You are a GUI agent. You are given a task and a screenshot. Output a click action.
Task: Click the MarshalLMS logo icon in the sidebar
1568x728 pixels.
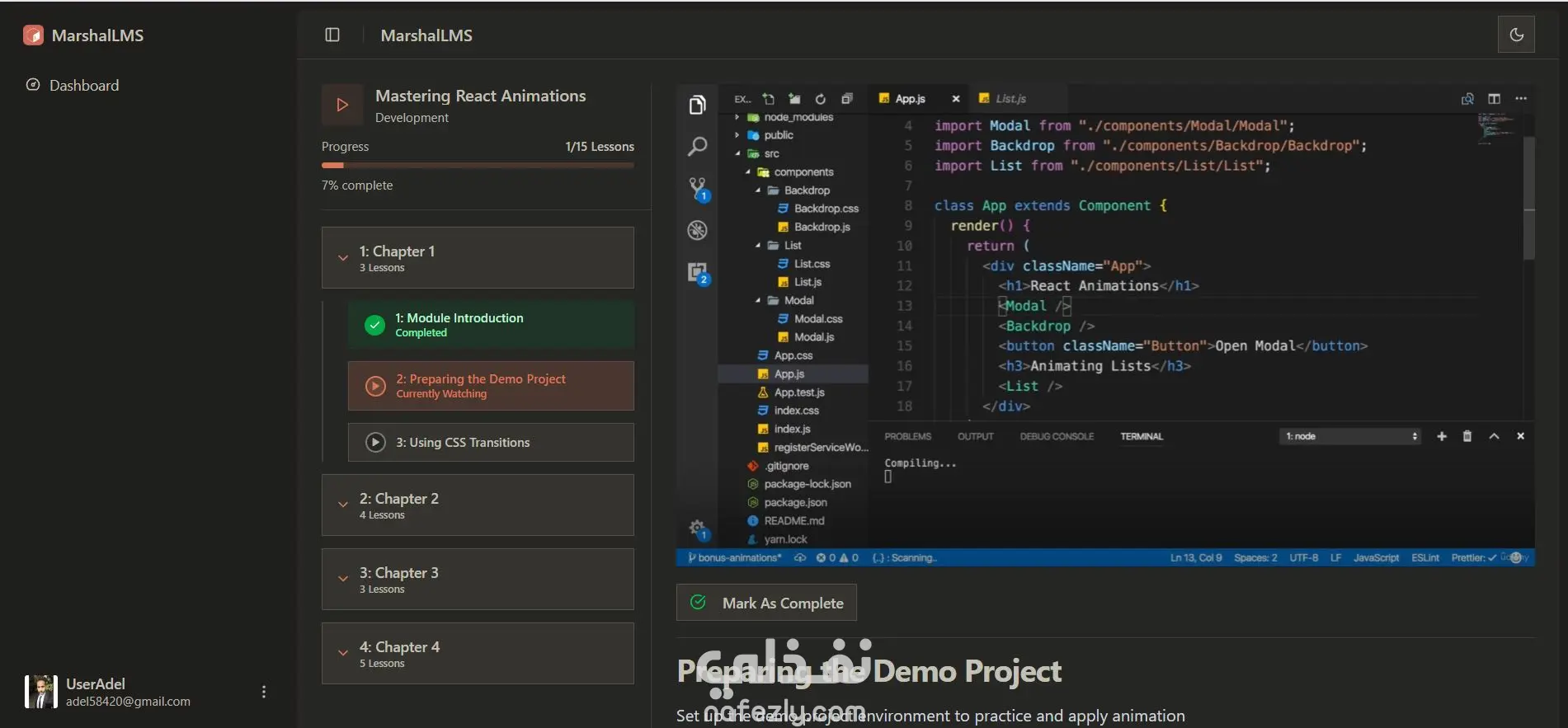pyautogui.click(x=33, y=35)
